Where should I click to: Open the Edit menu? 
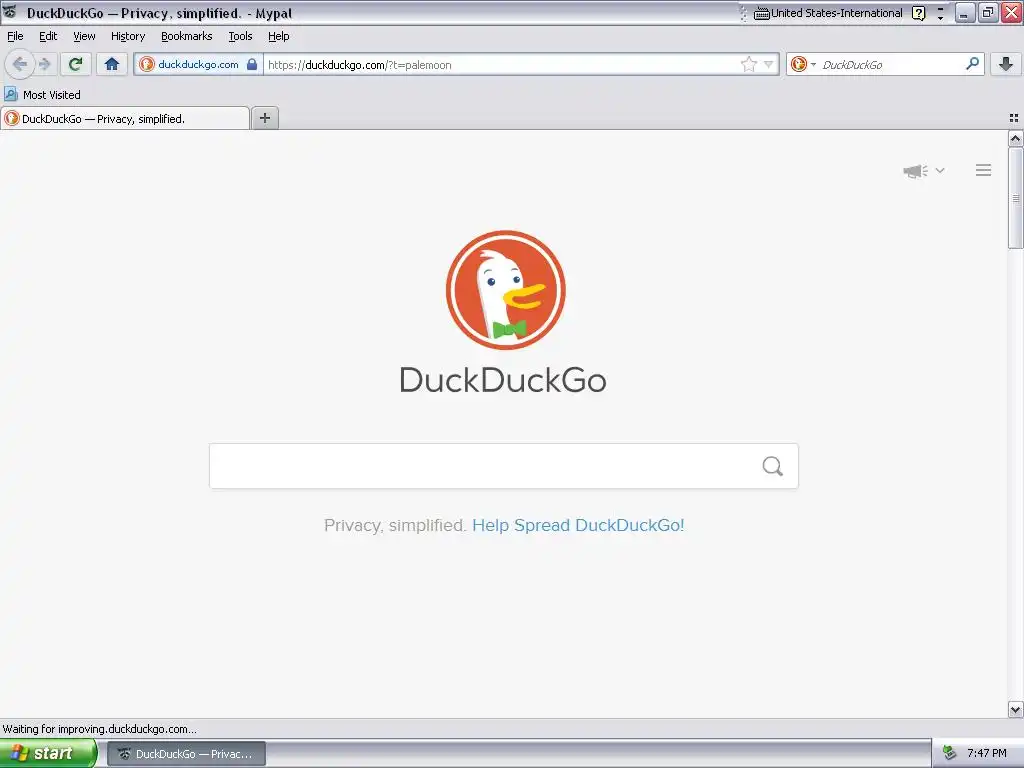click(48, 36)
